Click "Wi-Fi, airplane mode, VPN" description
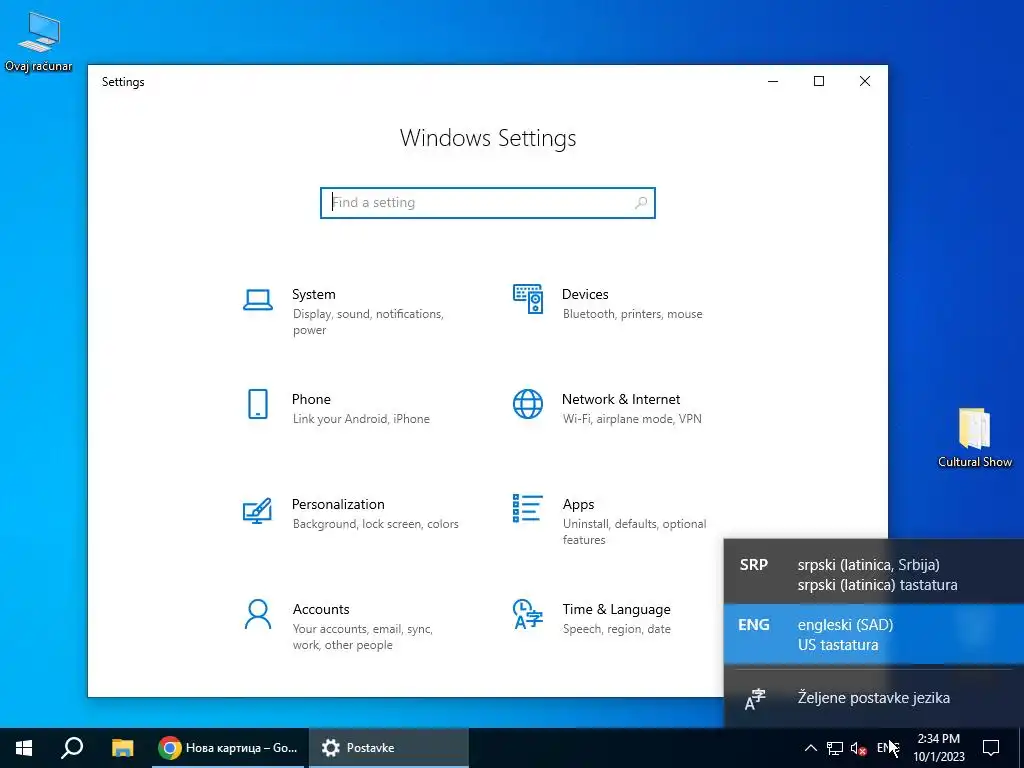 tap(632, 419)
